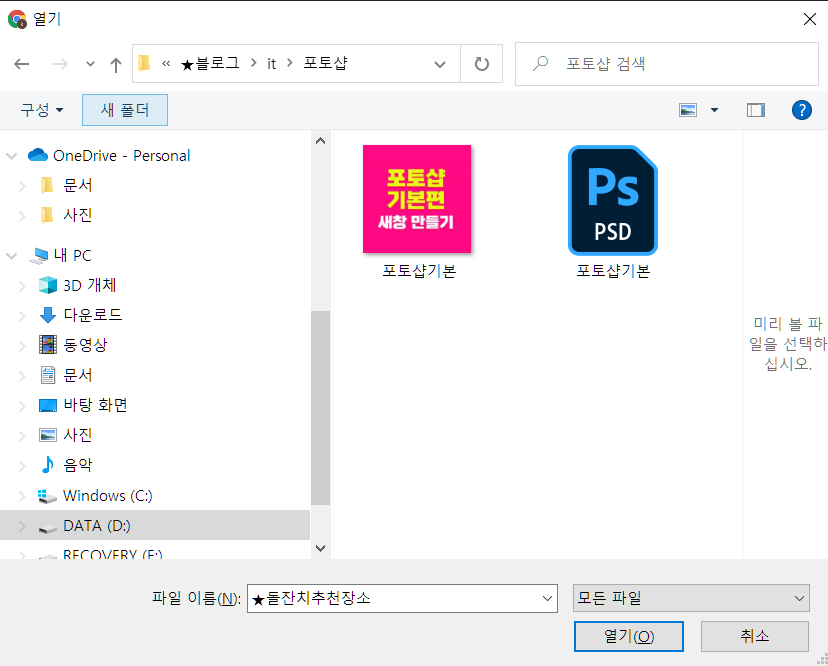Open the file name history dropdown

(548, 598)
